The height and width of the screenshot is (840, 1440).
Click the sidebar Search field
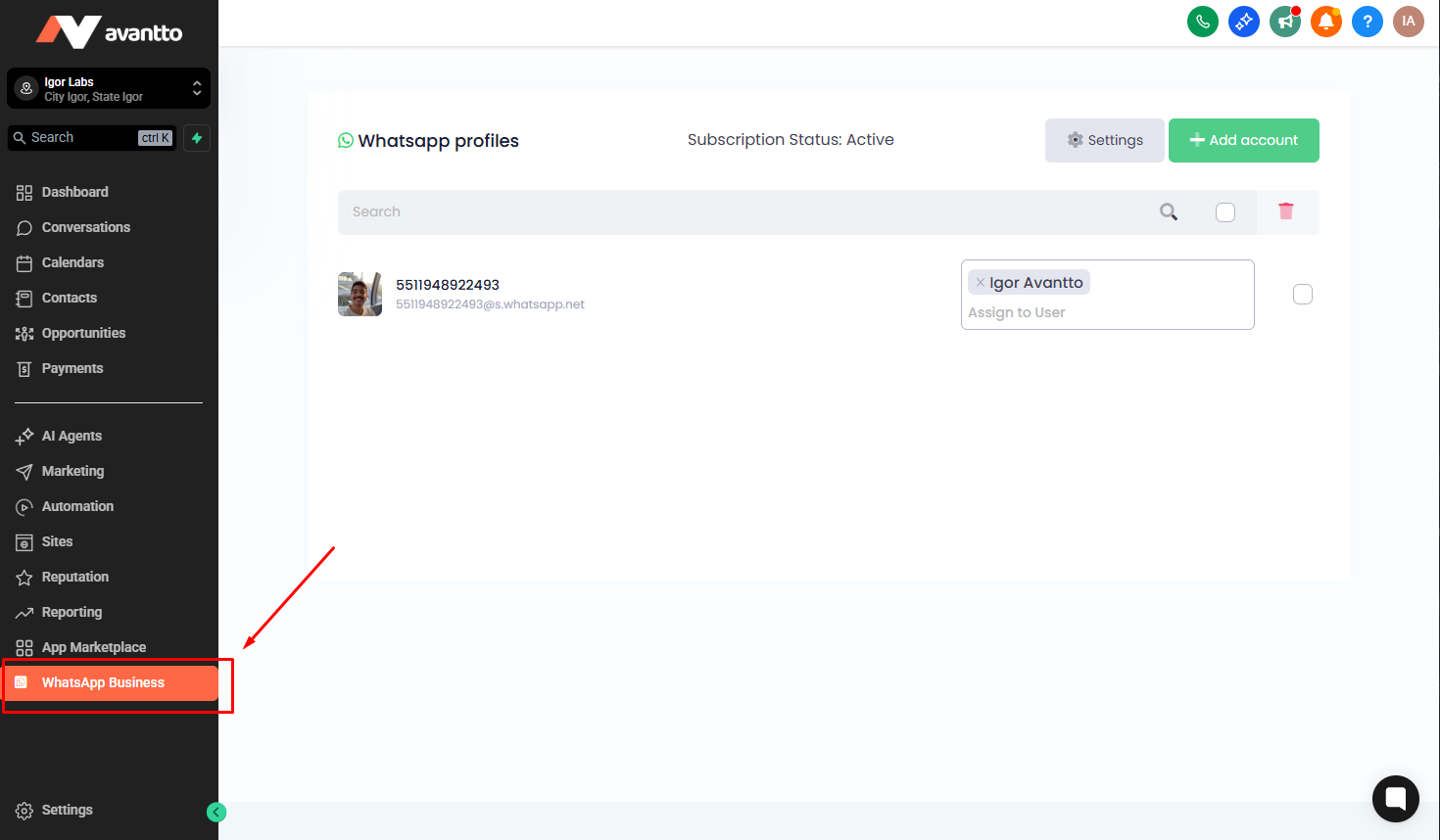pyautogui.click(x=92, y=138)
